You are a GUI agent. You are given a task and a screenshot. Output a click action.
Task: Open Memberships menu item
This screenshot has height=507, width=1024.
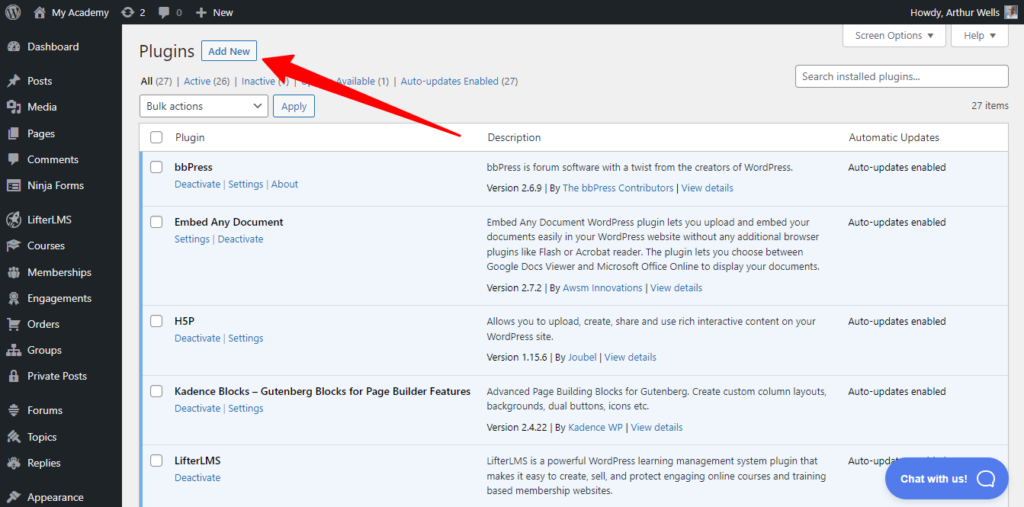coord(61,272)
